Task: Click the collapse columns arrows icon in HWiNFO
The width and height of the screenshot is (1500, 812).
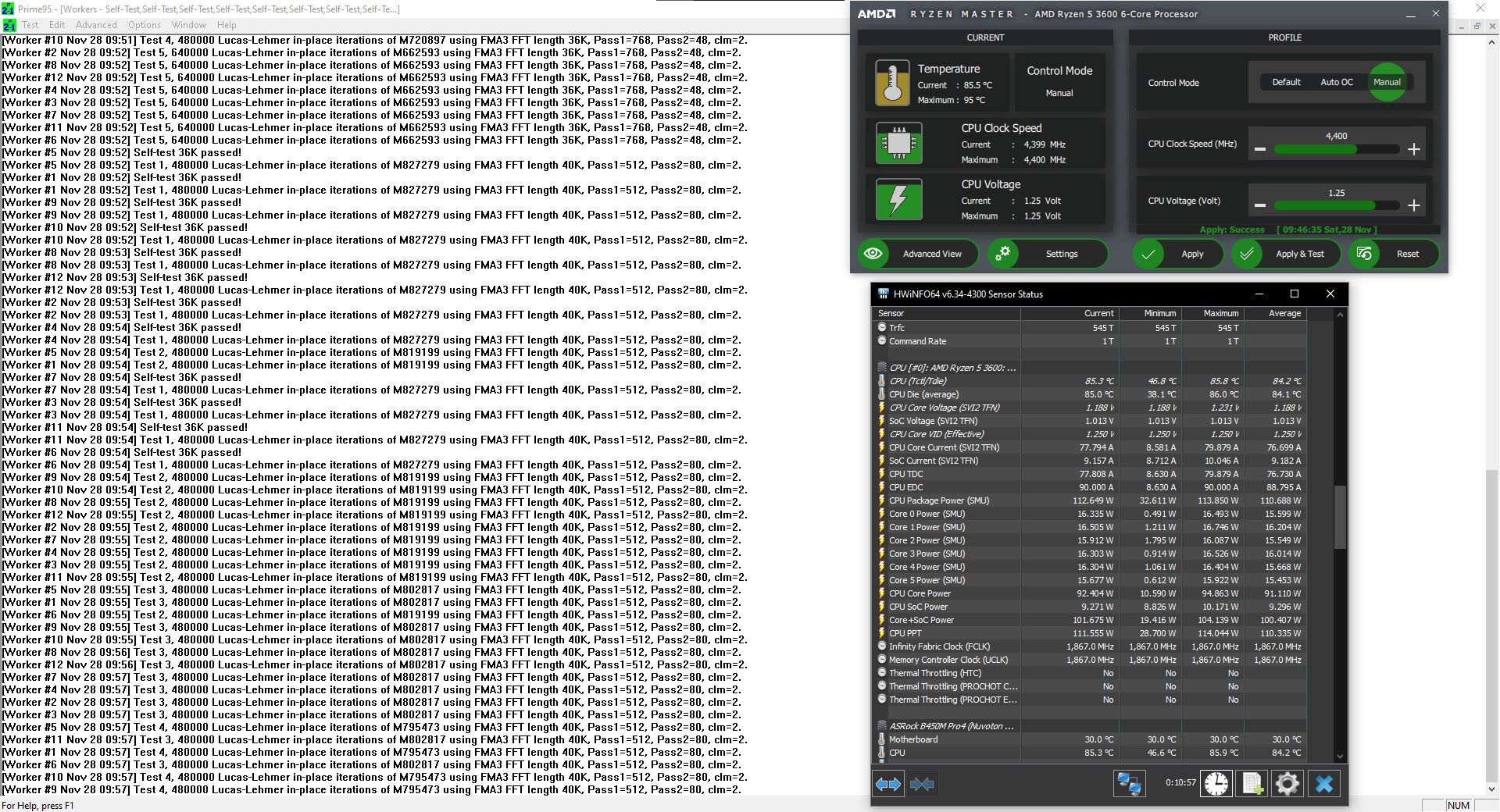Action: coord(922,783)
